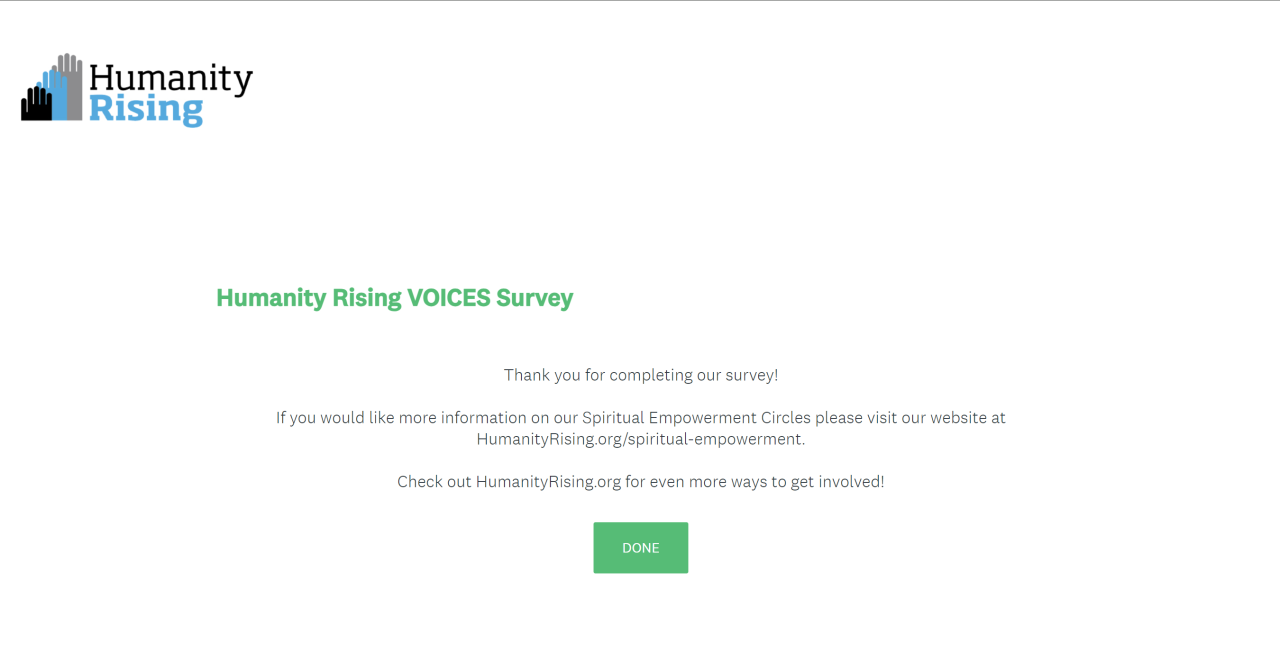The width and height of the screenshot is (1280, 663).
Task: Click the black hand in the logo
Action: [x=36, y=105]
